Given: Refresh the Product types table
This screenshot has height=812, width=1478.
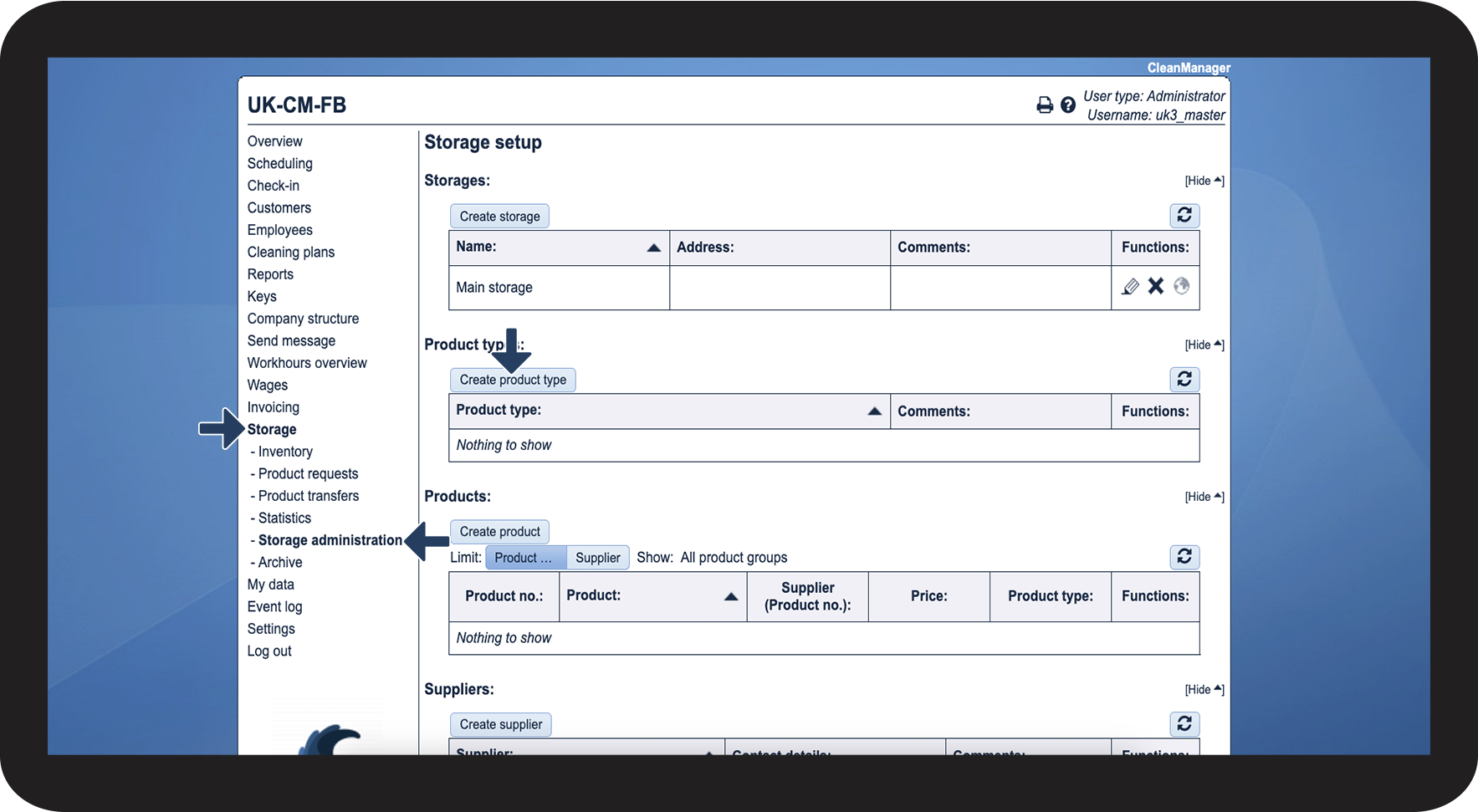Looking at the screenshot, I should (1184, 380).
